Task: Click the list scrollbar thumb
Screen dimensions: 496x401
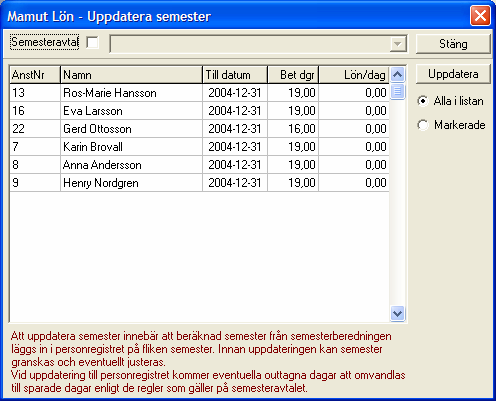Action: (397, 92)
